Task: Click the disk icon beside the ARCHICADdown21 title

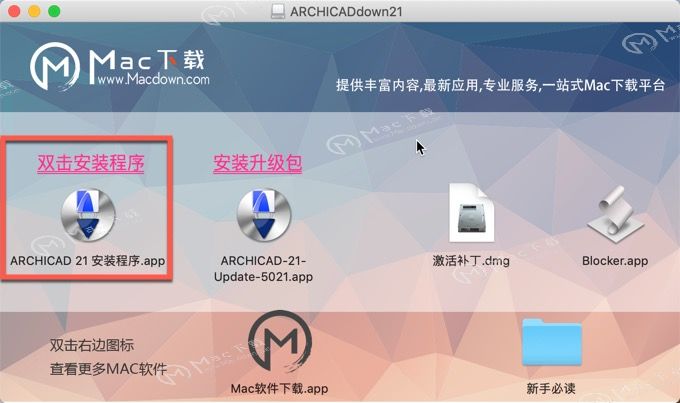Action: (x=278, y=11)
